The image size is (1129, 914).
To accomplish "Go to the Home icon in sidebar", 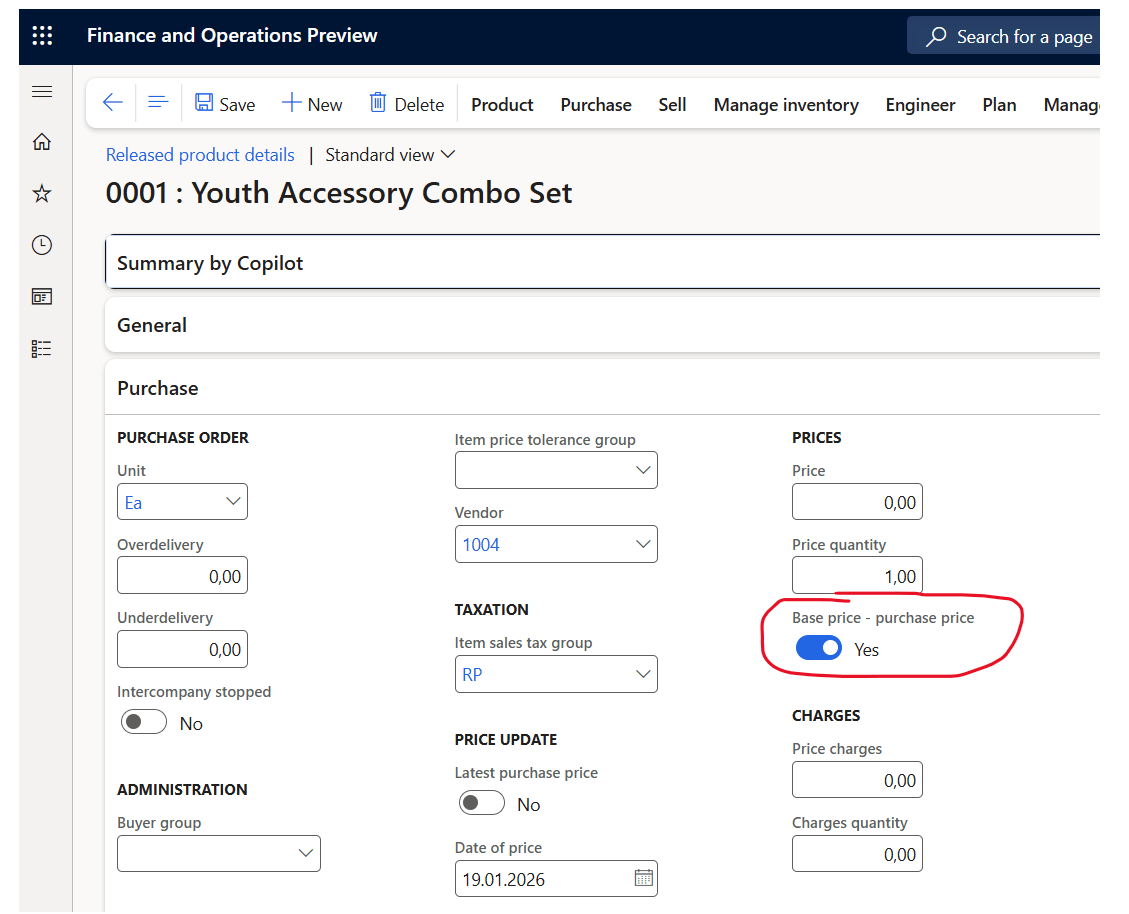I will (x=42, y=142).
